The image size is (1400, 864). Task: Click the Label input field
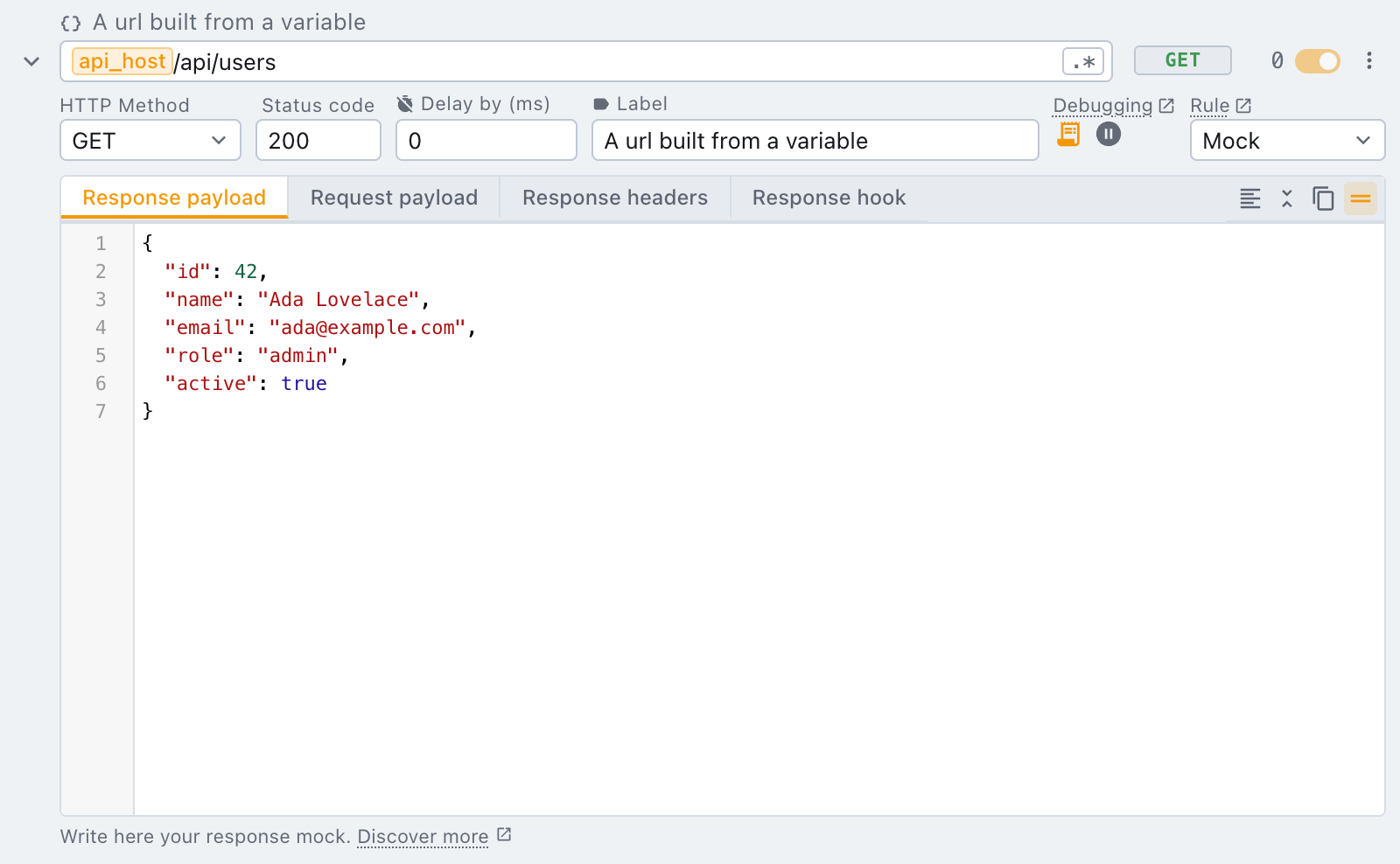[x=815, y=141]
